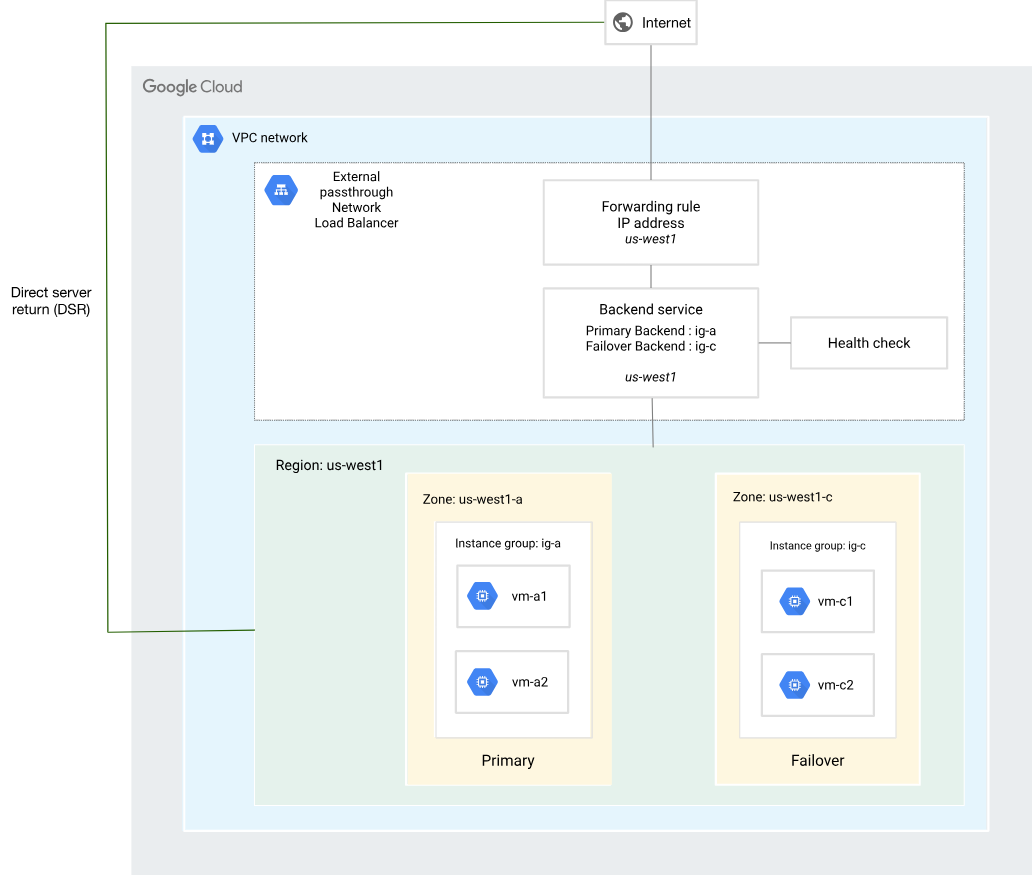Screen dimensions: 1035x878
Task: Click the External passthrough Network Load Balancer text
Action: tap(356, 200)
